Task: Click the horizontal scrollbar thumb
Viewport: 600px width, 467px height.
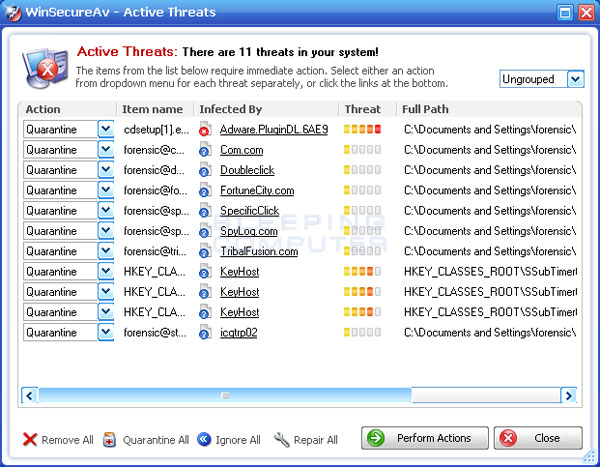Action: (x=225, y=395)
